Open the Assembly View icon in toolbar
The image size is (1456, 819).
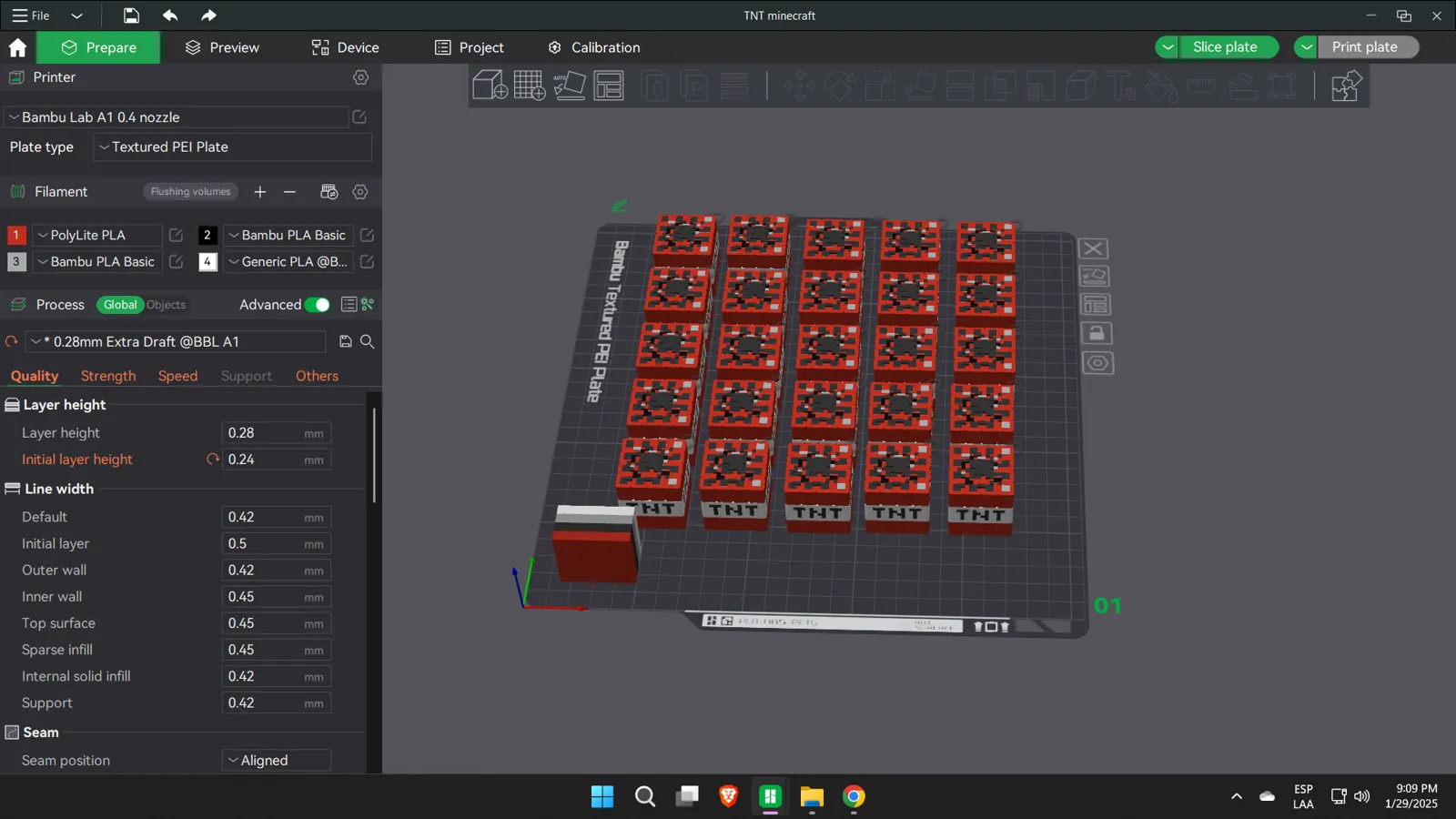(1345, 86)
